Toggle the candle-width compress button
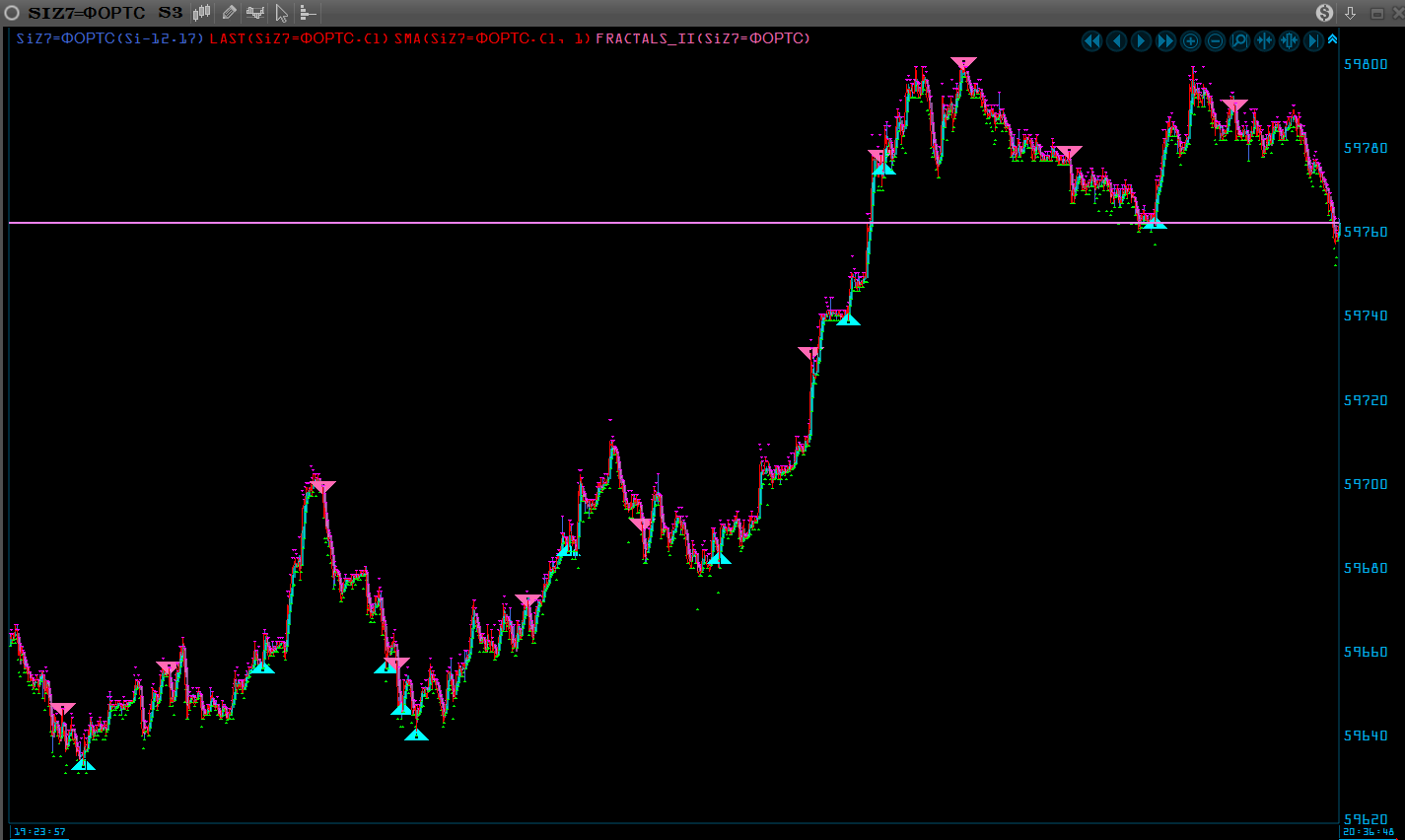 tap(1289, 40)
